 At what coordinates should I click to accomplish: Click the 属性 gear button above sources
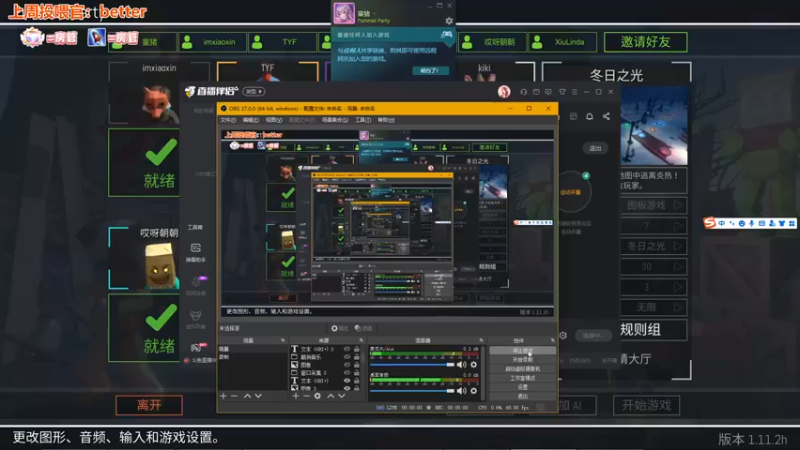[339, 329]
